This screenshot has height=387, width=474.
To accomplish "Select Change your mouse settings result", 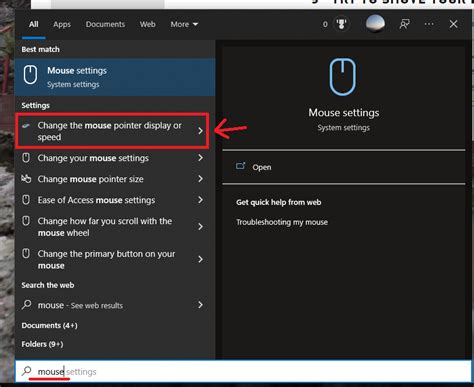I will coord(115,158).
